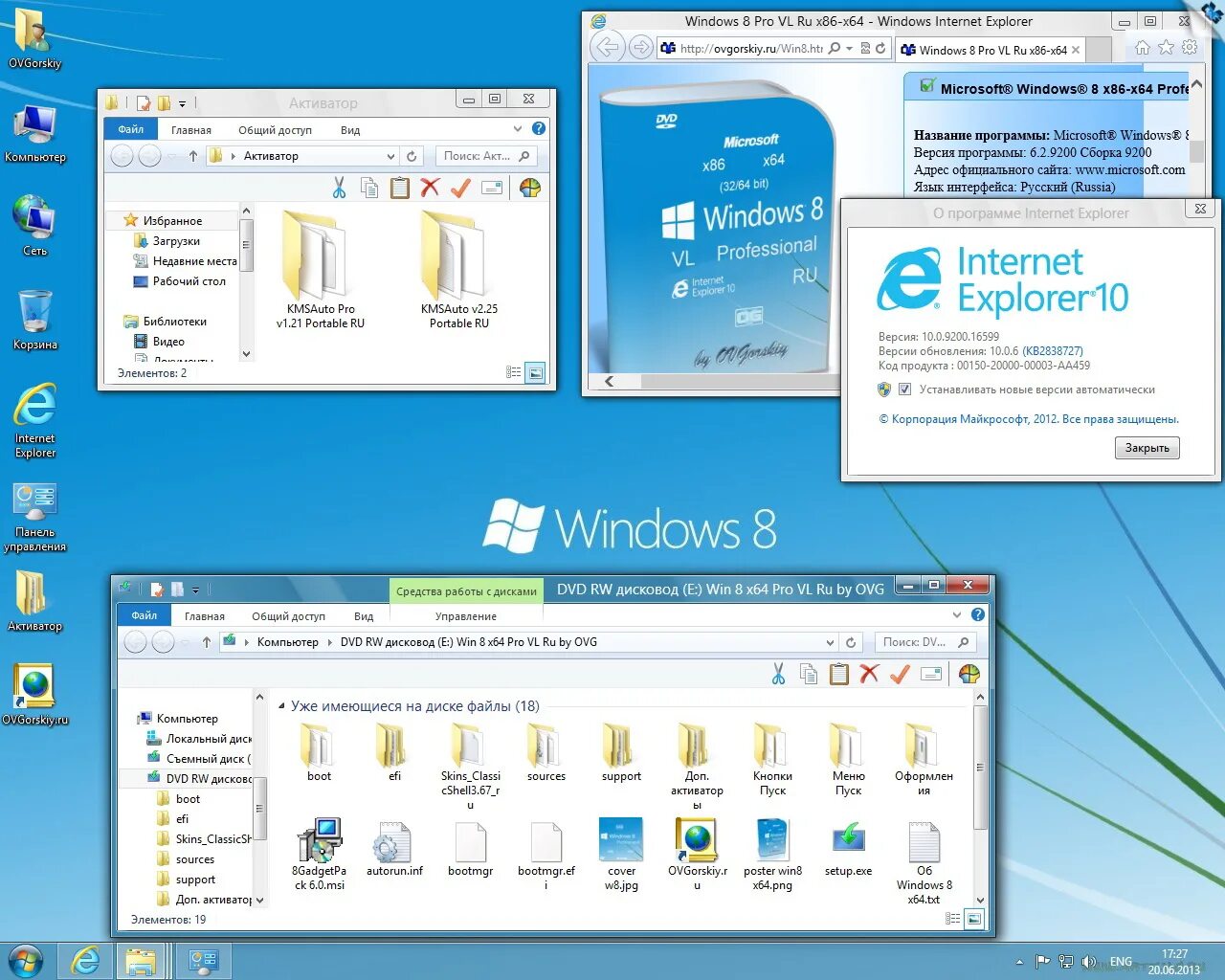The width and height of the screenshot is (1225, 980).
Task: Click the Home icon in Internet Explorer
Action: click(1142, 48)
